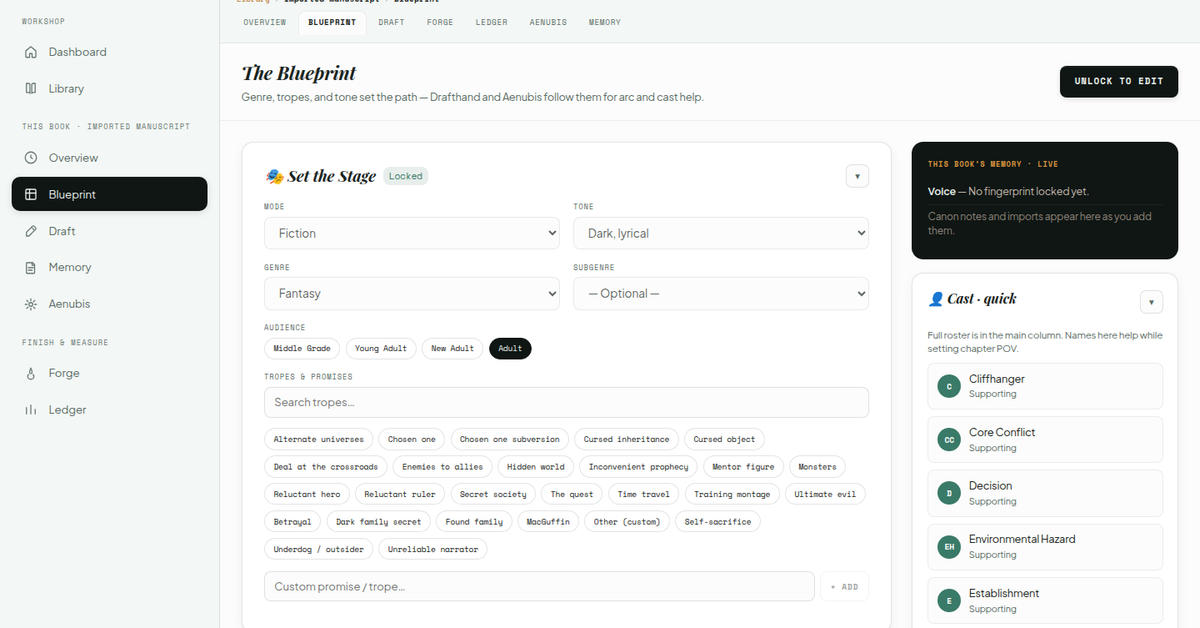
Task: Toggle the Enemies to allies trope
Action: pos(442,467)
